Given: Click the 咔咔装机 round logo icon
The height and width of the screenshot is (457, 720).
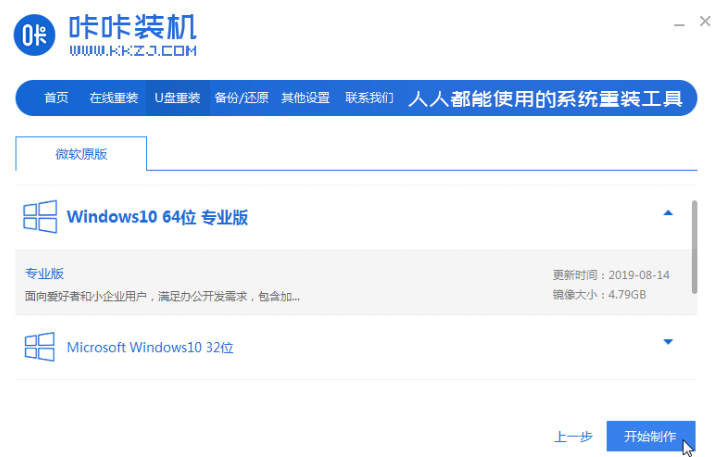Looking at the screenshot, I should [34, 35].
